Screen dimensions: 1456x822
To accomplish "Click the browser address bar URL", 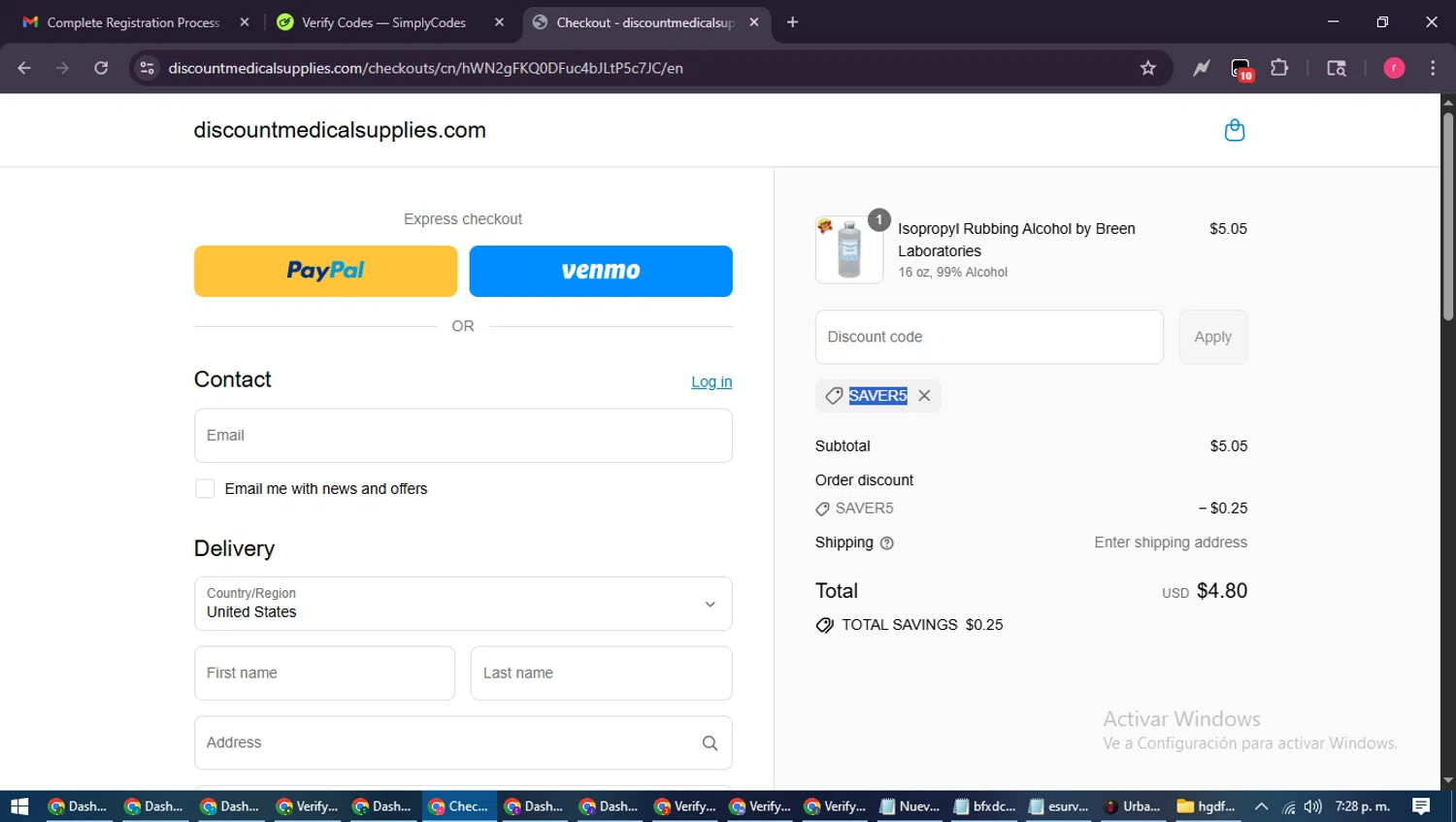I will tap(425, 68).
